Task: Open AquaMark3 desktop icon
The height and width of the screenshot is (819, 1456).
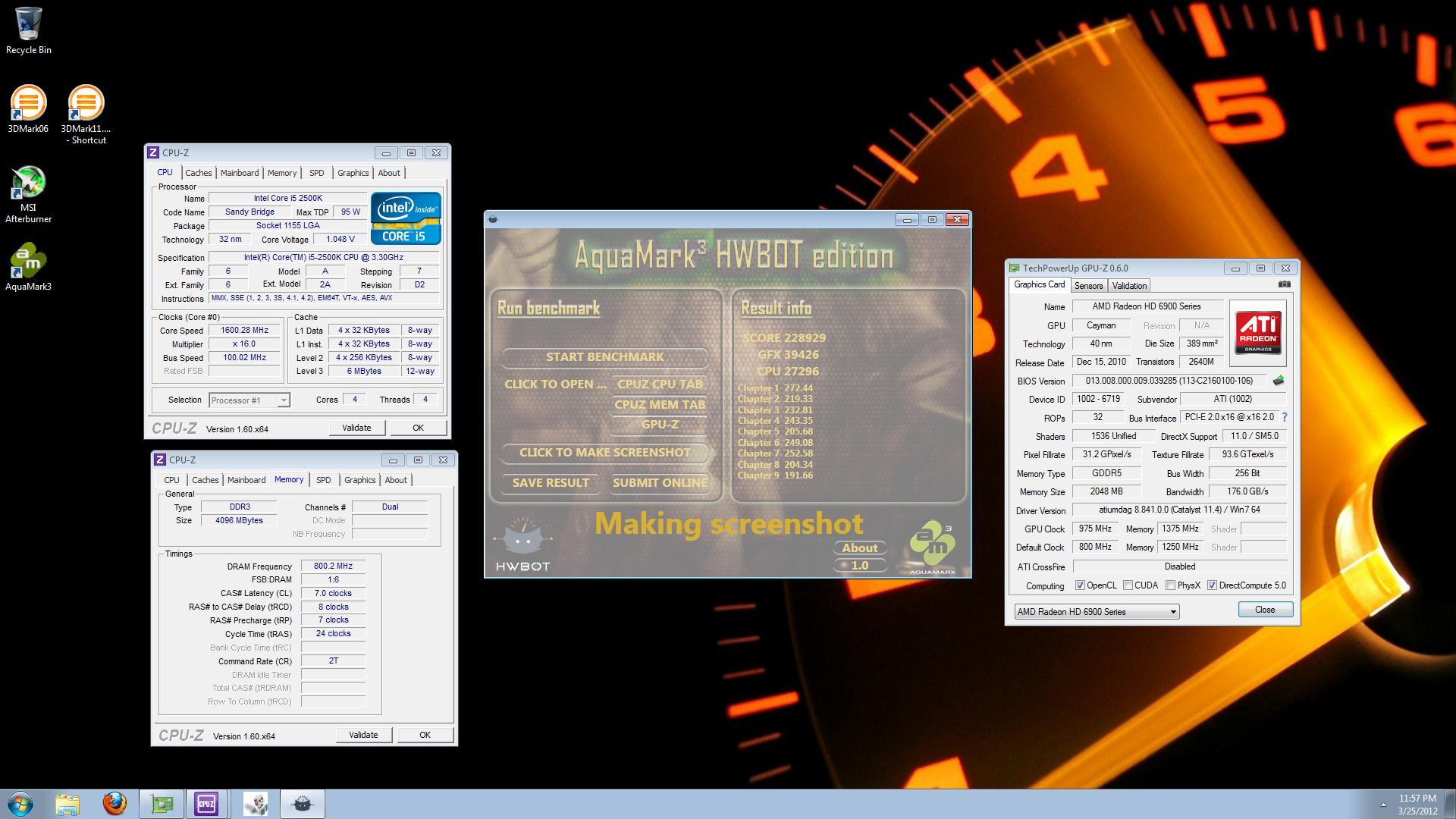Action: [28, 267]
